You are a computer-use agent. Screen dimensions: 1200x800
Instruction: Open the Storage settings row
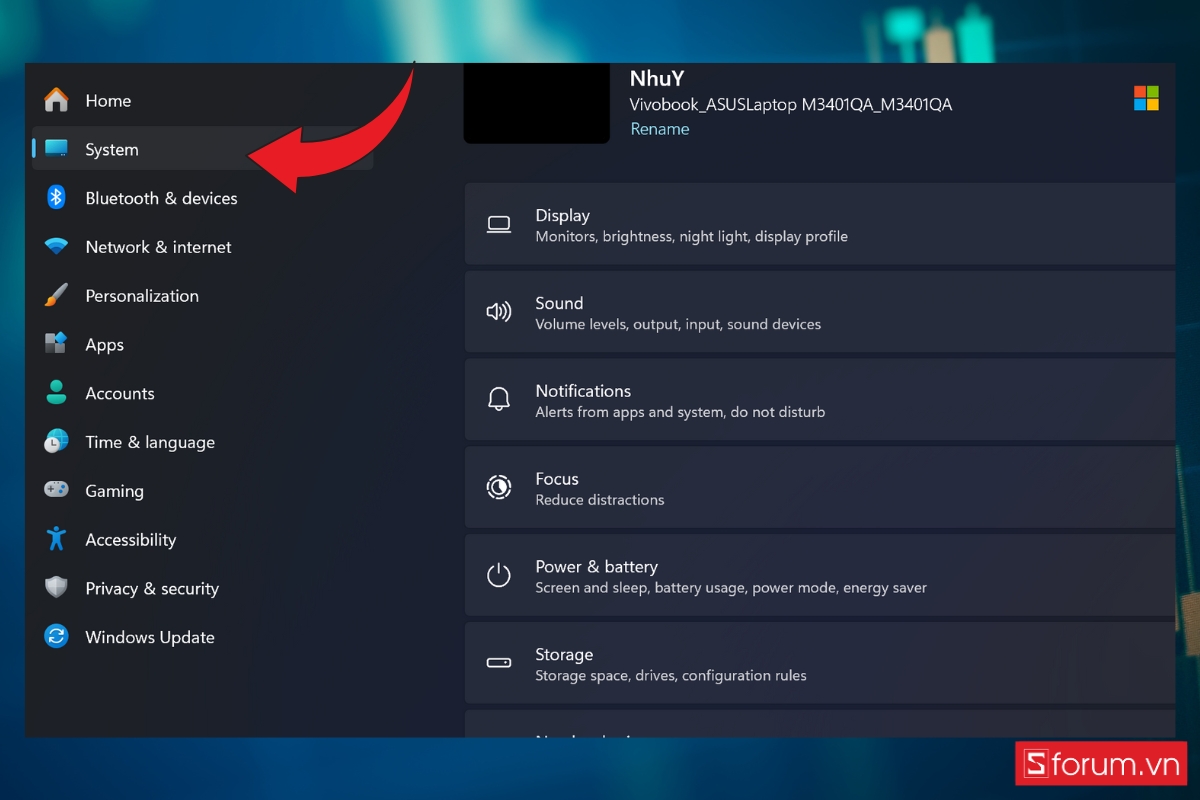tap(820, 663)
